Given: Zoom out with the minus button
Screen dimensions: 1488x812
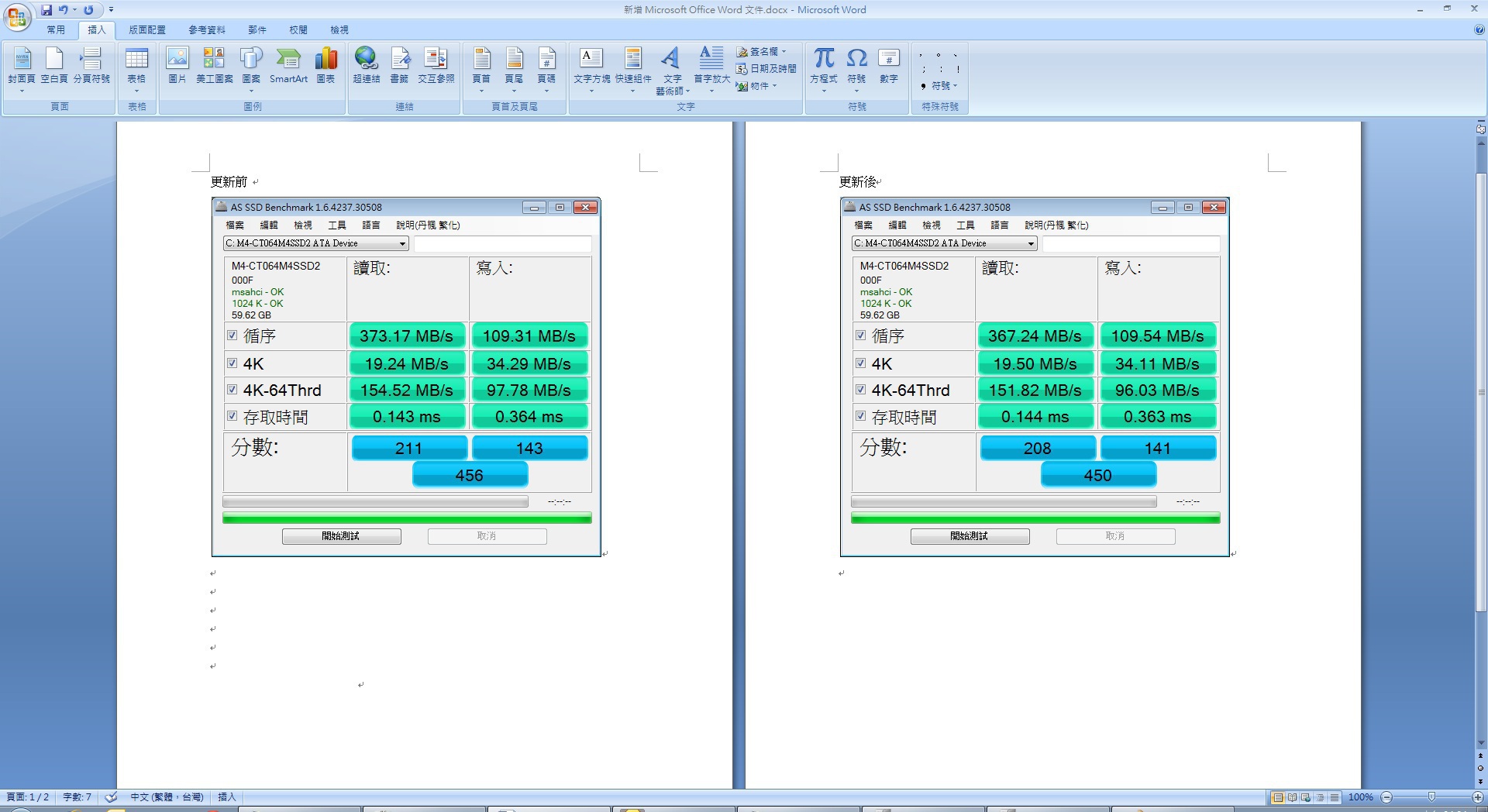Looking at the screenshot, I should pyautogui.click(x=1387, y=797).
